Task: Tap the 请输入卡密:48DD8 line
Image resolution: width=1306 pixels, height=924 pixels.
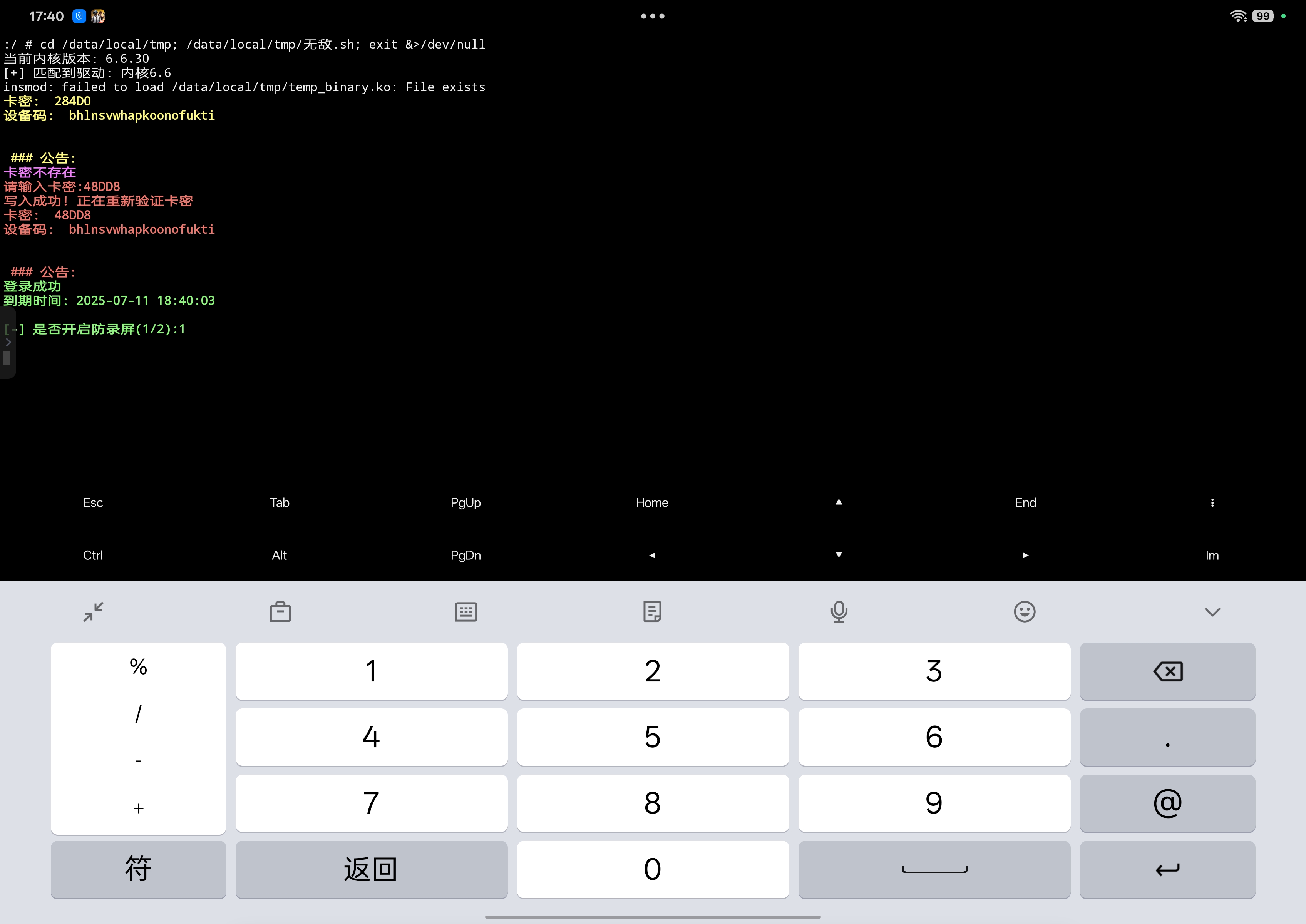Action: (62, 187)
